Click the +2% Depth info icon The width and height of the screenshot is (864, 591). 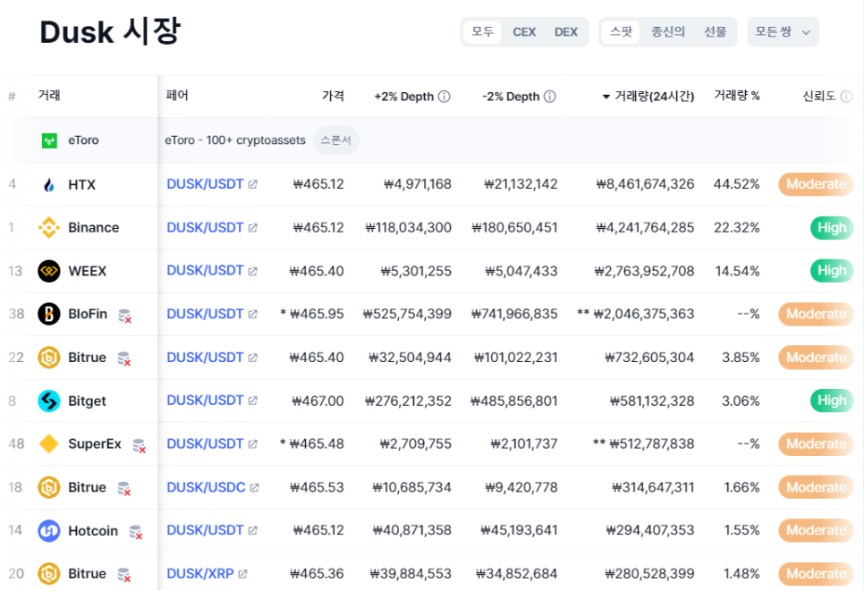(x=444, y=96)
